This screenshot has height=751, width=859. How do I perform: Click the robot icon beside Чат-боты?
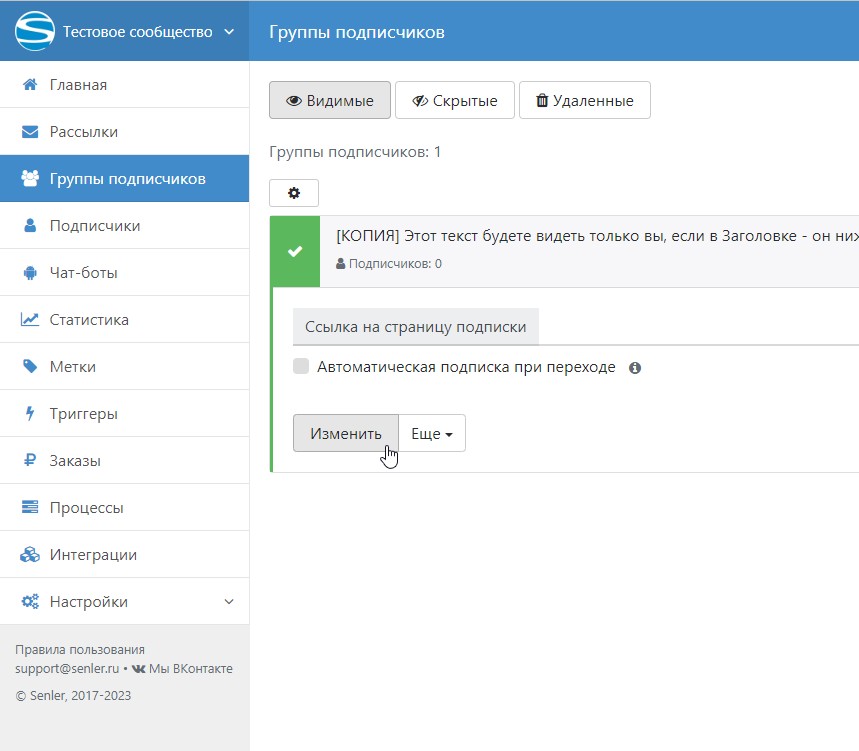click(x=30, y=273)
